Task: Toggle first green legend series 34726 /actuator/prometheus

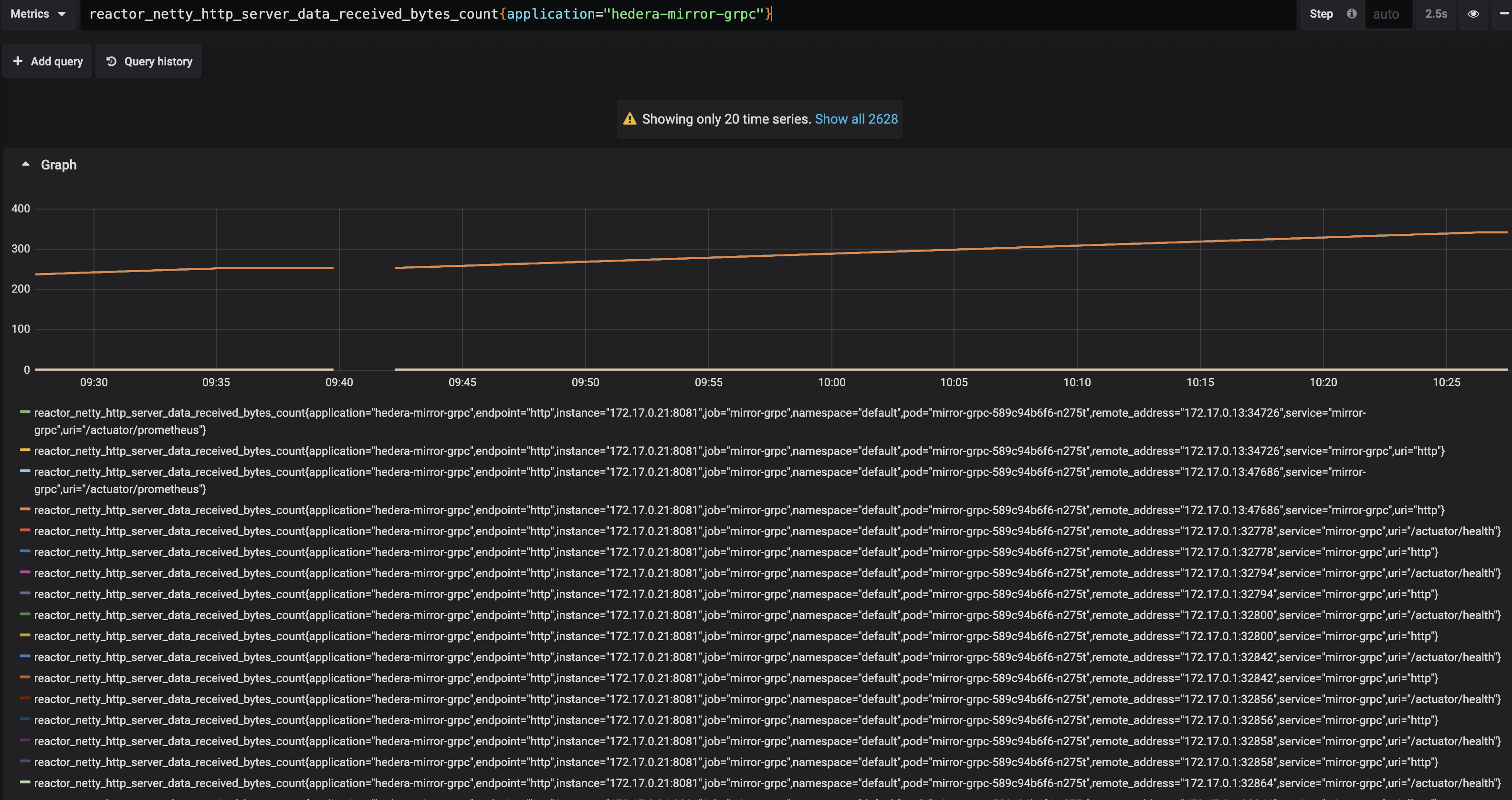Action: (700, 421)
